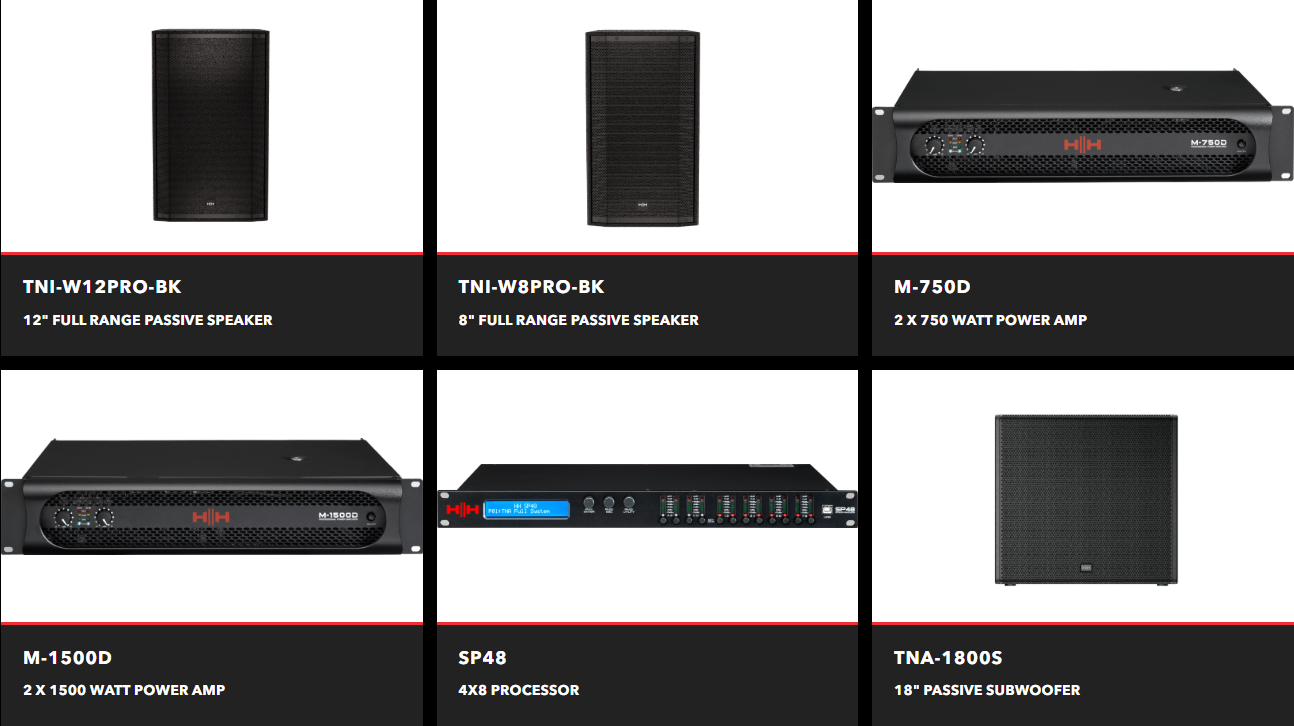Image resolution: width=1294 pixels, height=726 pixels.
Task: Click the HH logo on SP48 processor
Action: (462, 509)
